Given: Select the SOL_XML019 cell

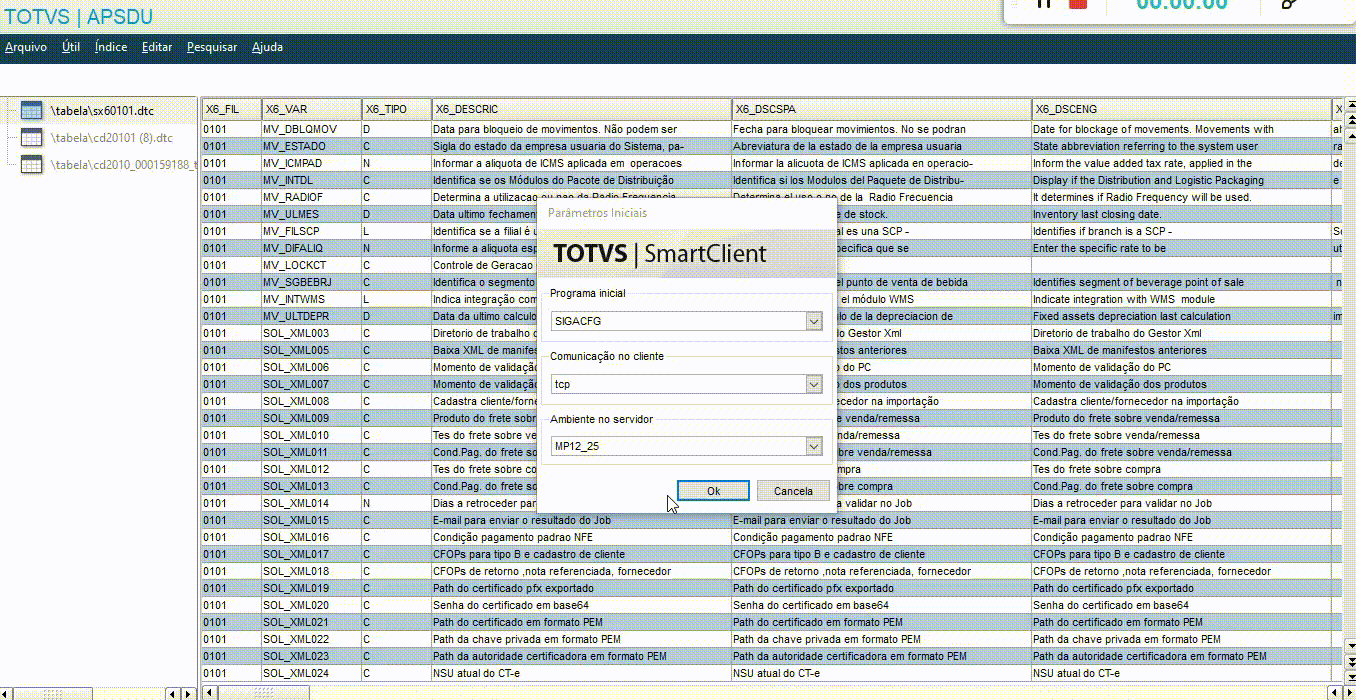Looking at the screenshot, I should pos(311,588).
